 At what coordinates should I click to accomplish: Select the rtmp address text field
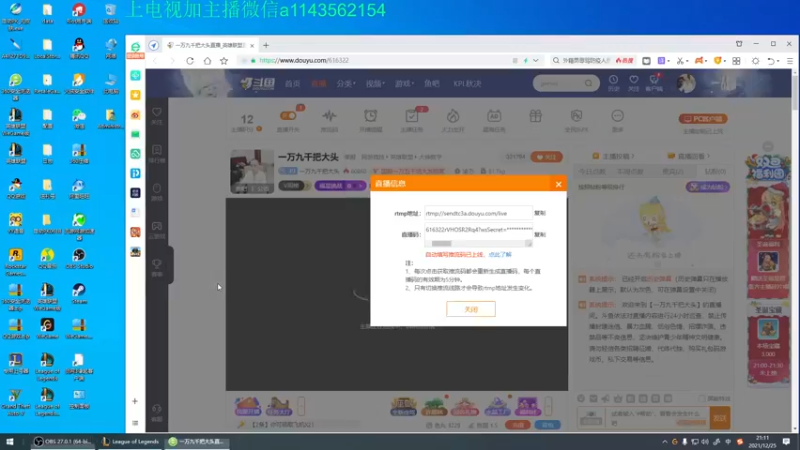(478, 213)
